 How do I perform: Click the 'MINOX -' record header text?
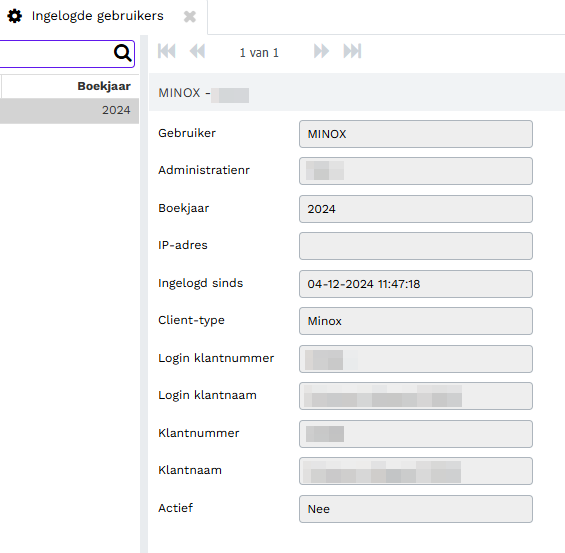[x=184, y=93]
